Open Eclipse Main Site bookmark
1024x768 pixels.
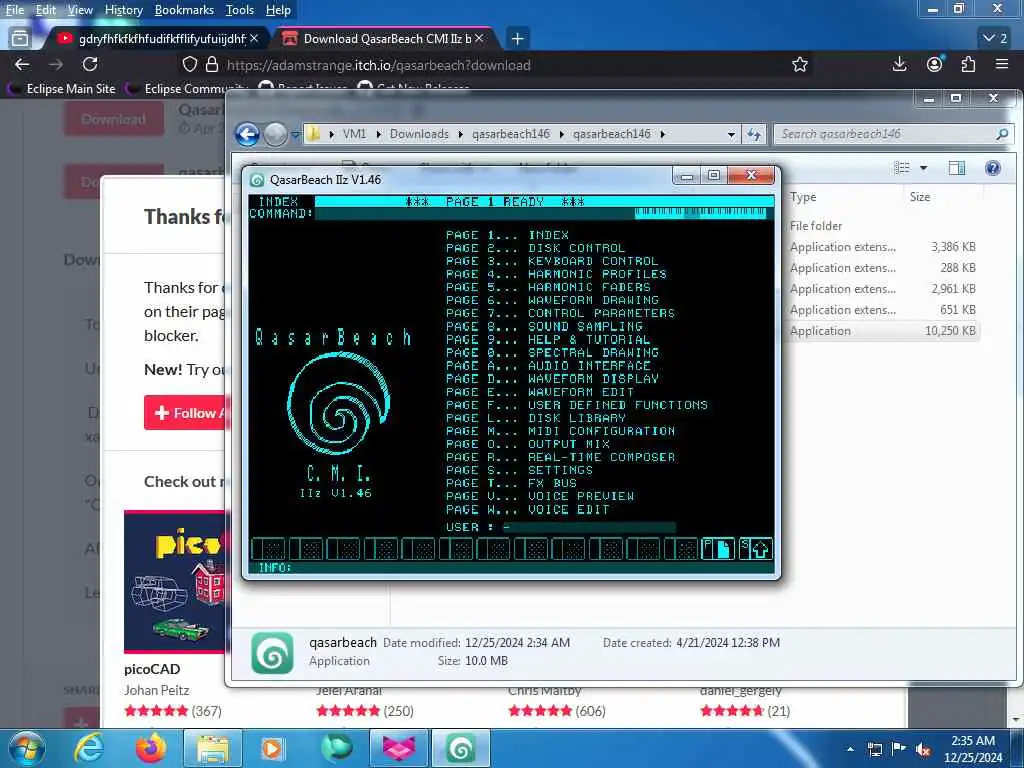point(63,88)
